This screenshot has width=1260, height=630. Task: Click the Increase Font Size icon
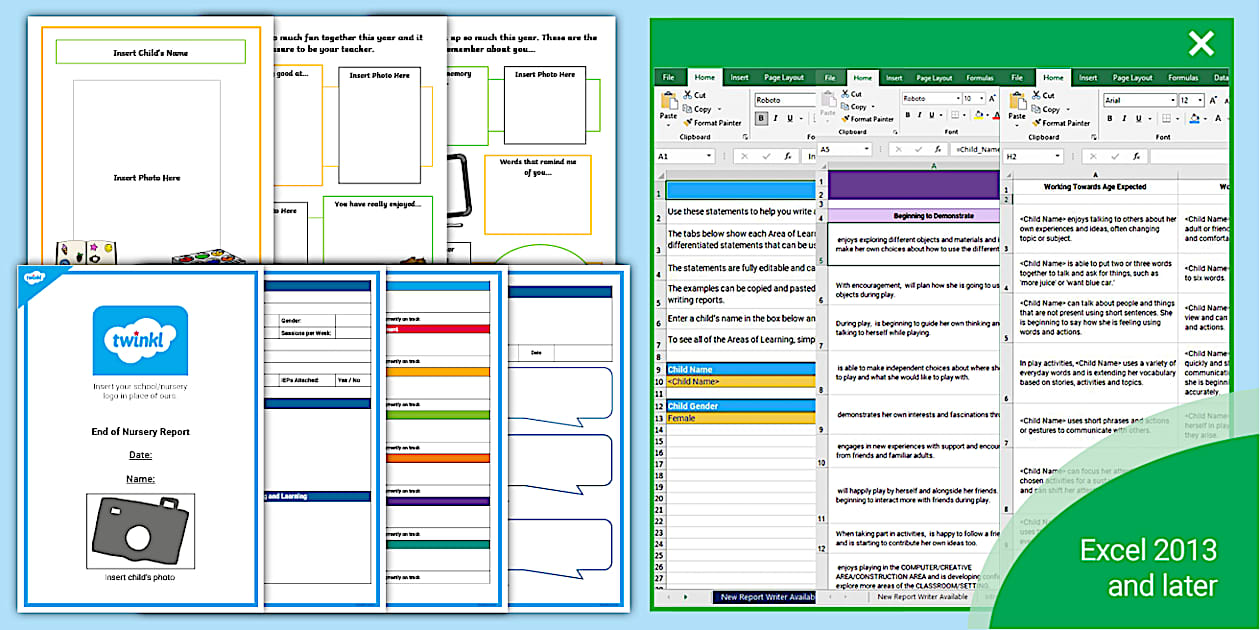coord(1214,99)
